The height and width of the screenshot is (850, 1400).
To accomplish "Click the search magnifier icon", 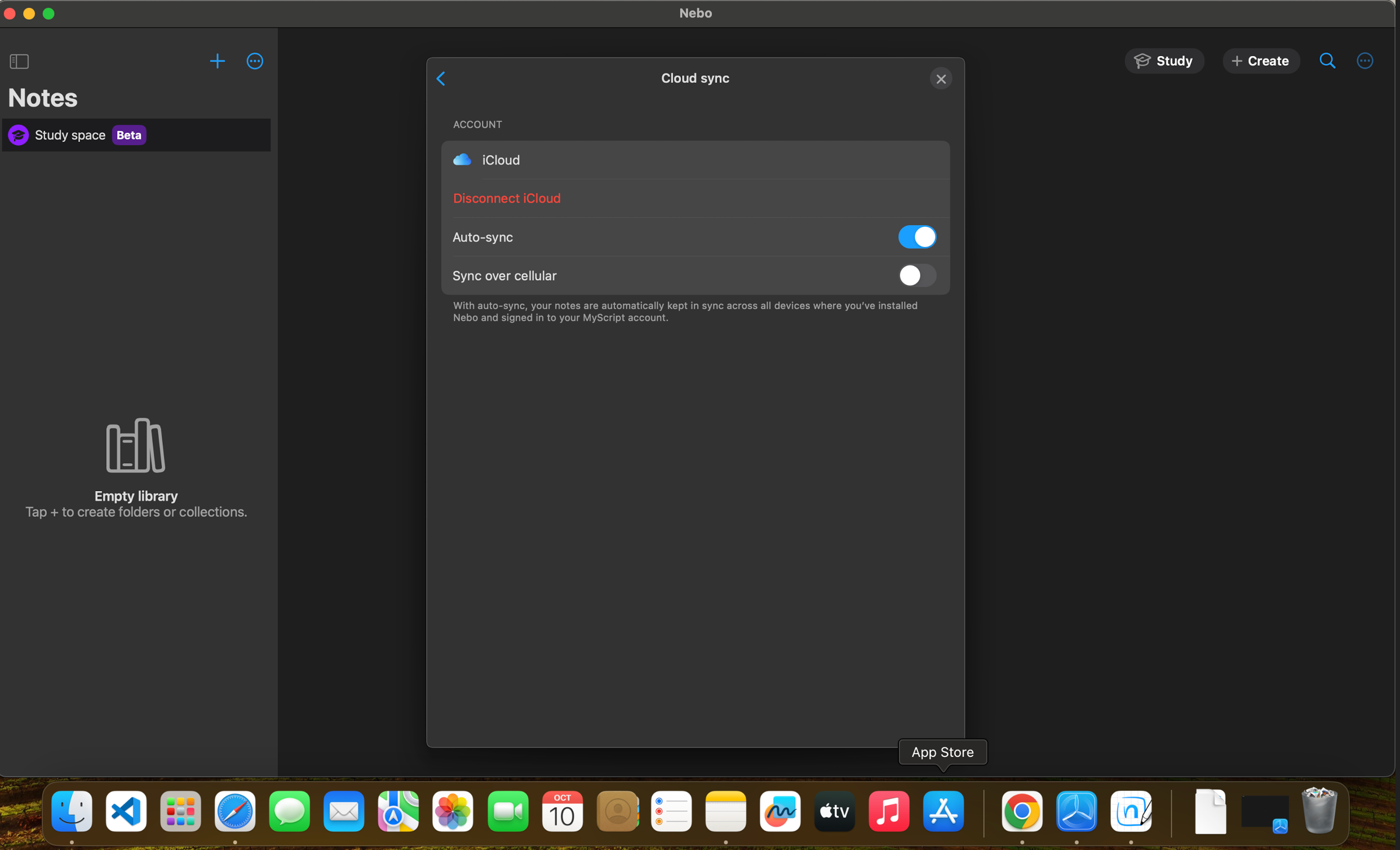I will [x=1327, y=61].
